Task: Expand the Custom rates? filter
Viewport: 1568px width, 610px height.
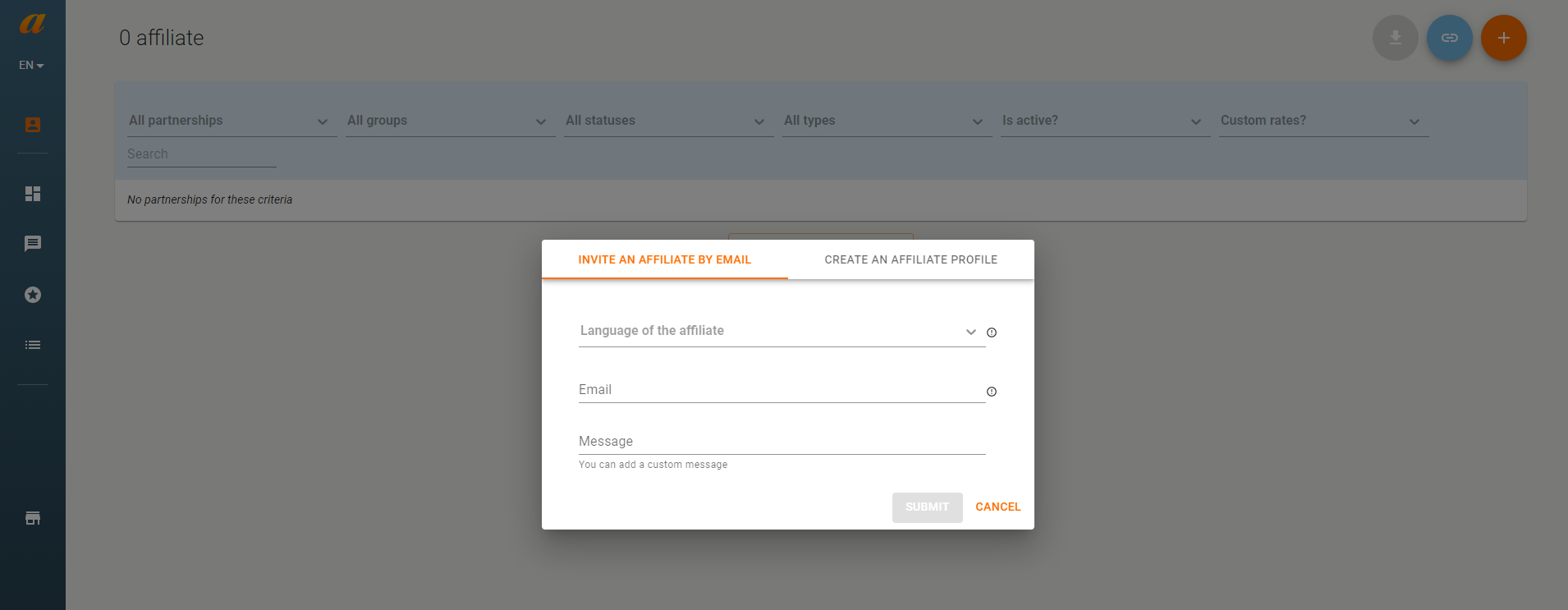Action: click(x=1324, y=121)
